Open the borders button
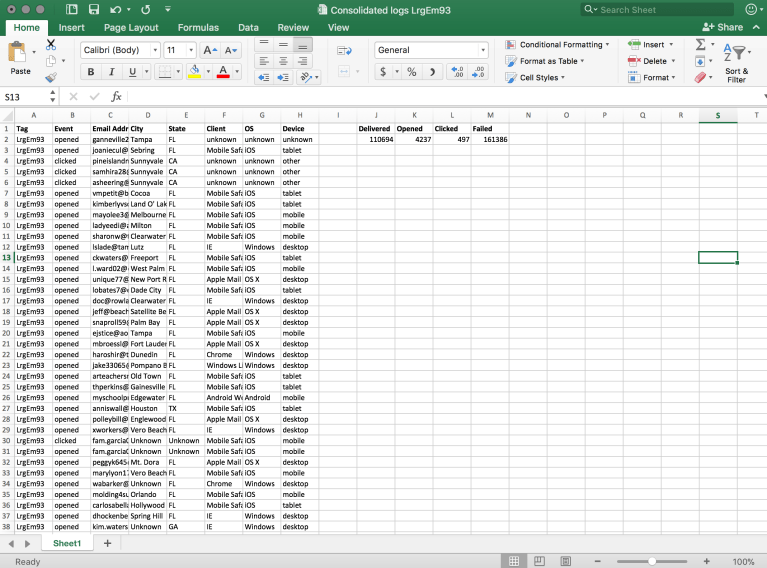The width and height of the screenshot is (767, 568). 165,71
